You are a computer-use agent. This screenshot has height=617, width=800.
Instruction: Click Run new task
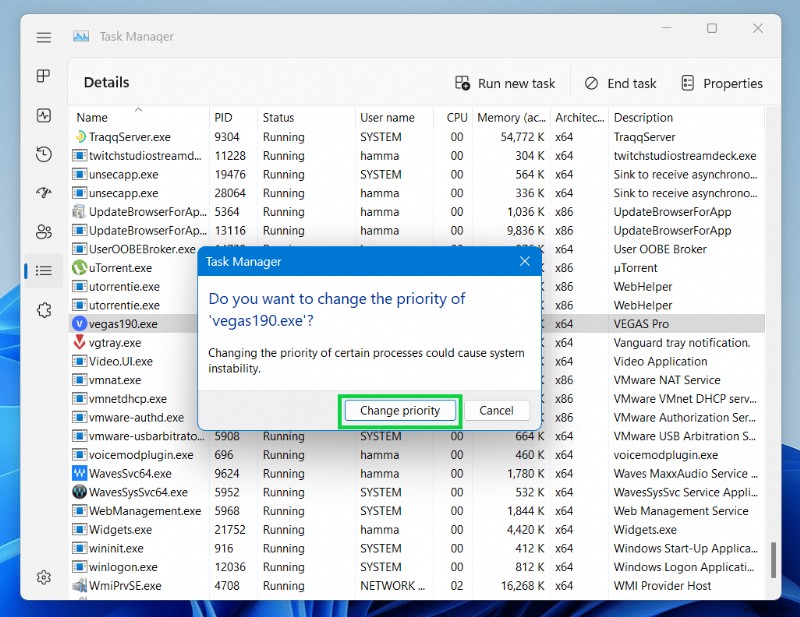[x=506, y=83]
